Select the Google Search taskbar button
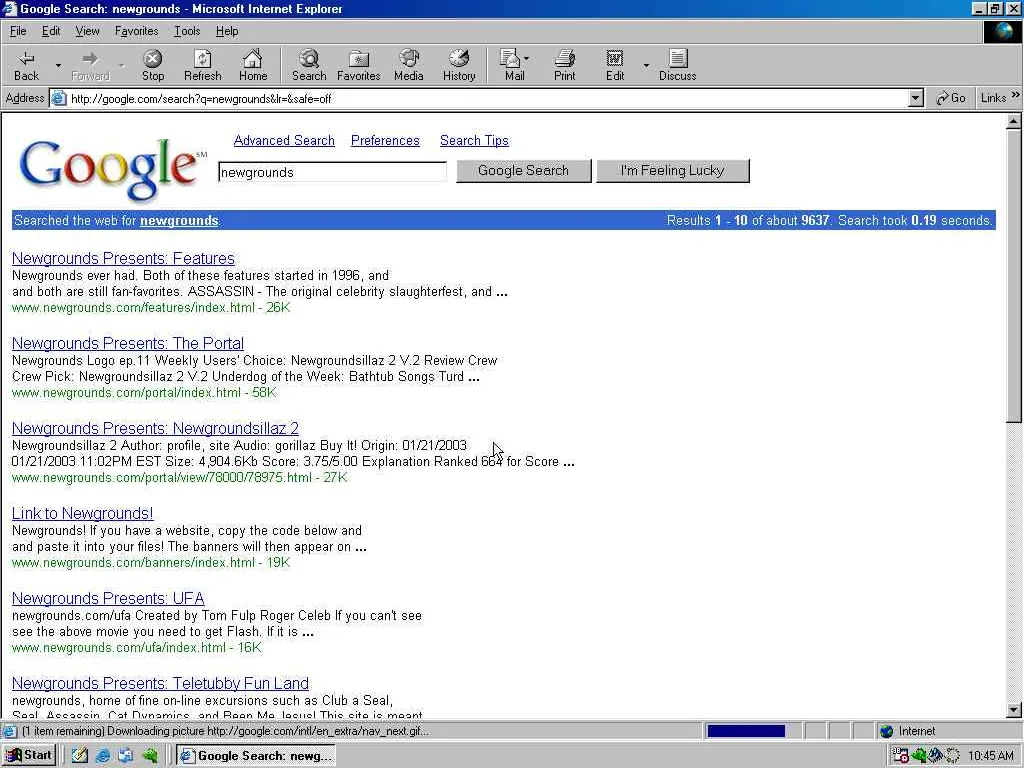 pos(257,756)
